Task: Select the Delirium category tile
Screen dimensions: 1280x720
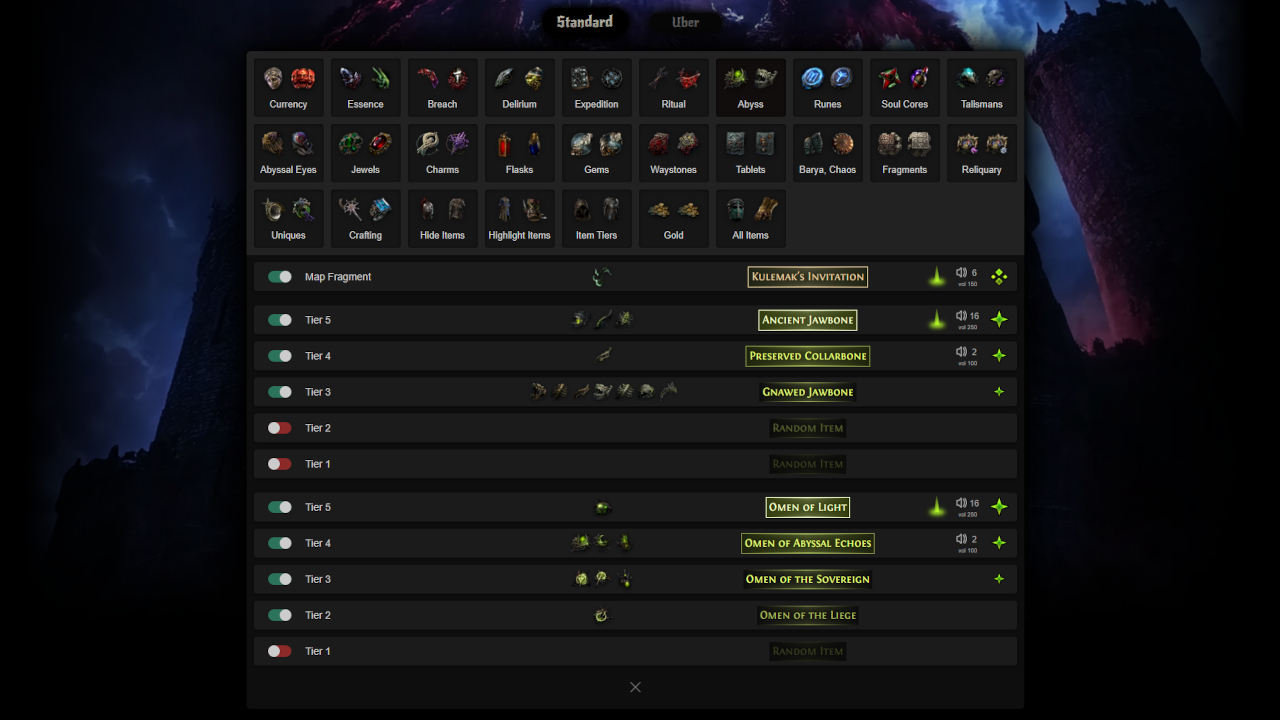Action: (519, 87)
